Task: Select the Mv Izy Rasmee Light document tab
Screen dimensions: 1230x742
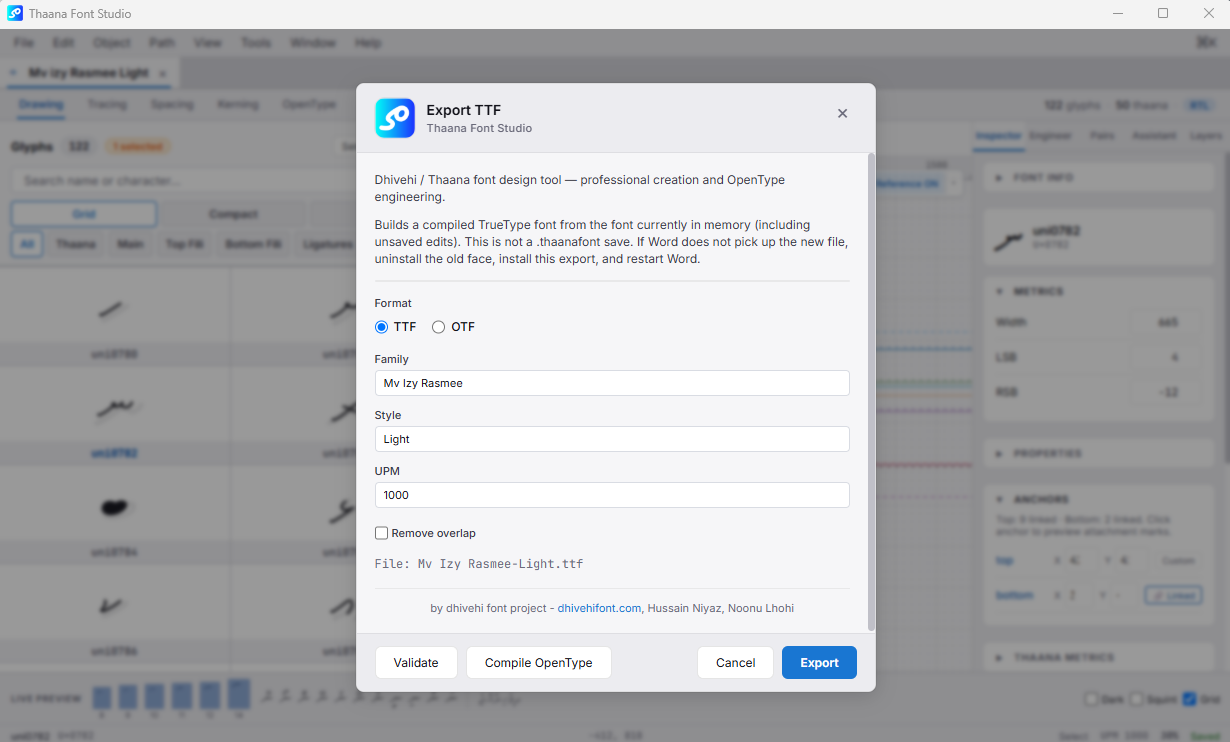Action: [x=88, y=73]
